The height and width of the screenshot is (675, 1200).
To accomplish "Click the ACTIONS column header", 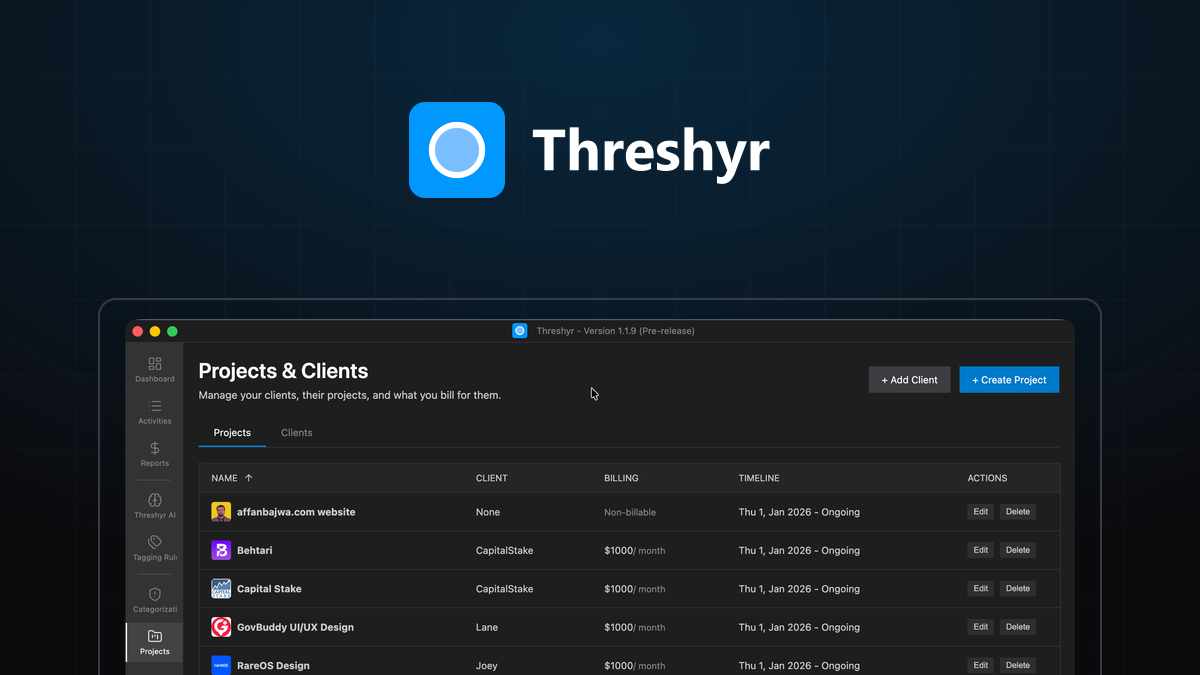I will 987,478.
